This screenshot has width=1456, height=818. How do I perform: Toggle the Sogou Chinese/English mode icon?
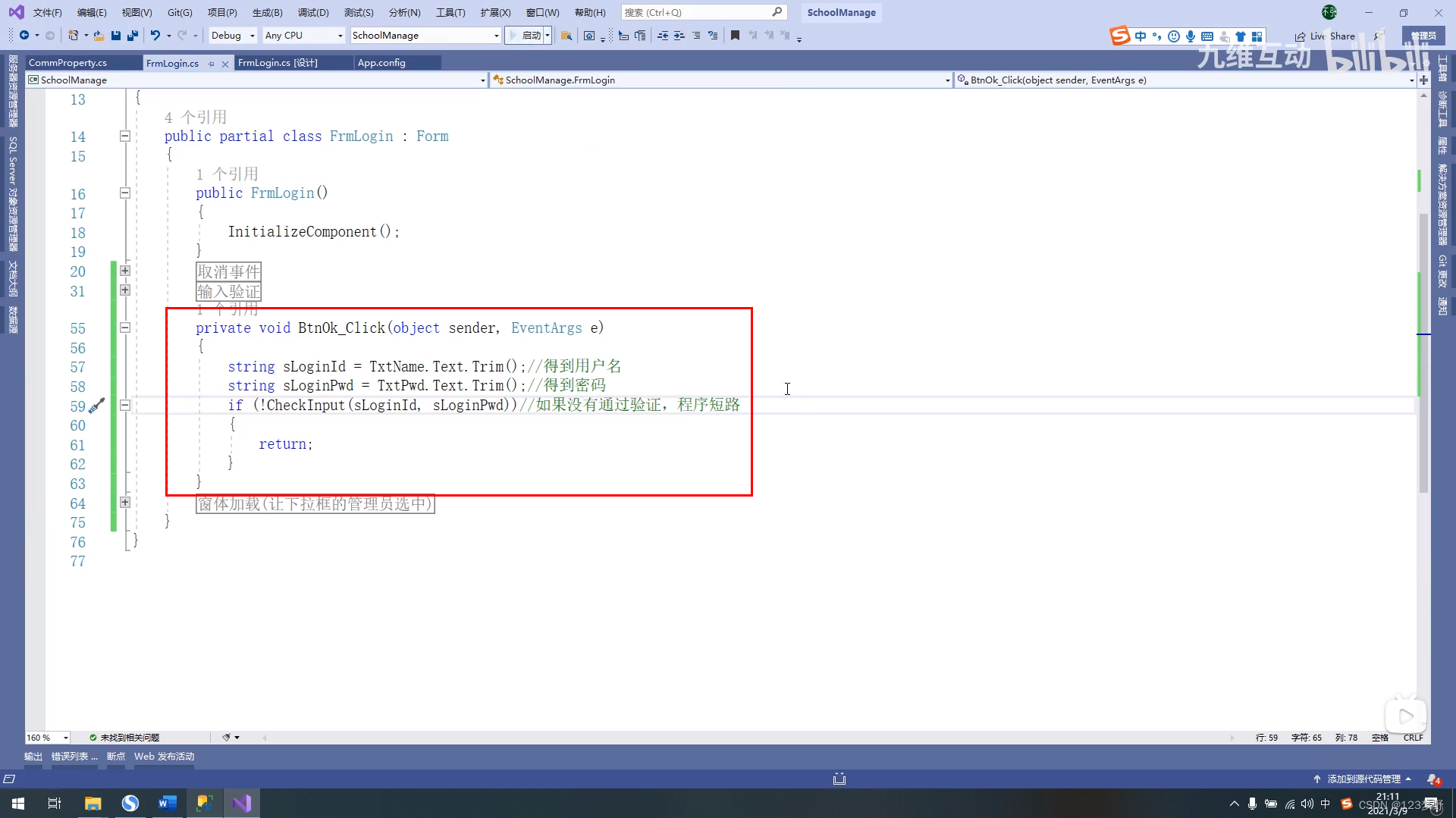[x=1141, y=36]
